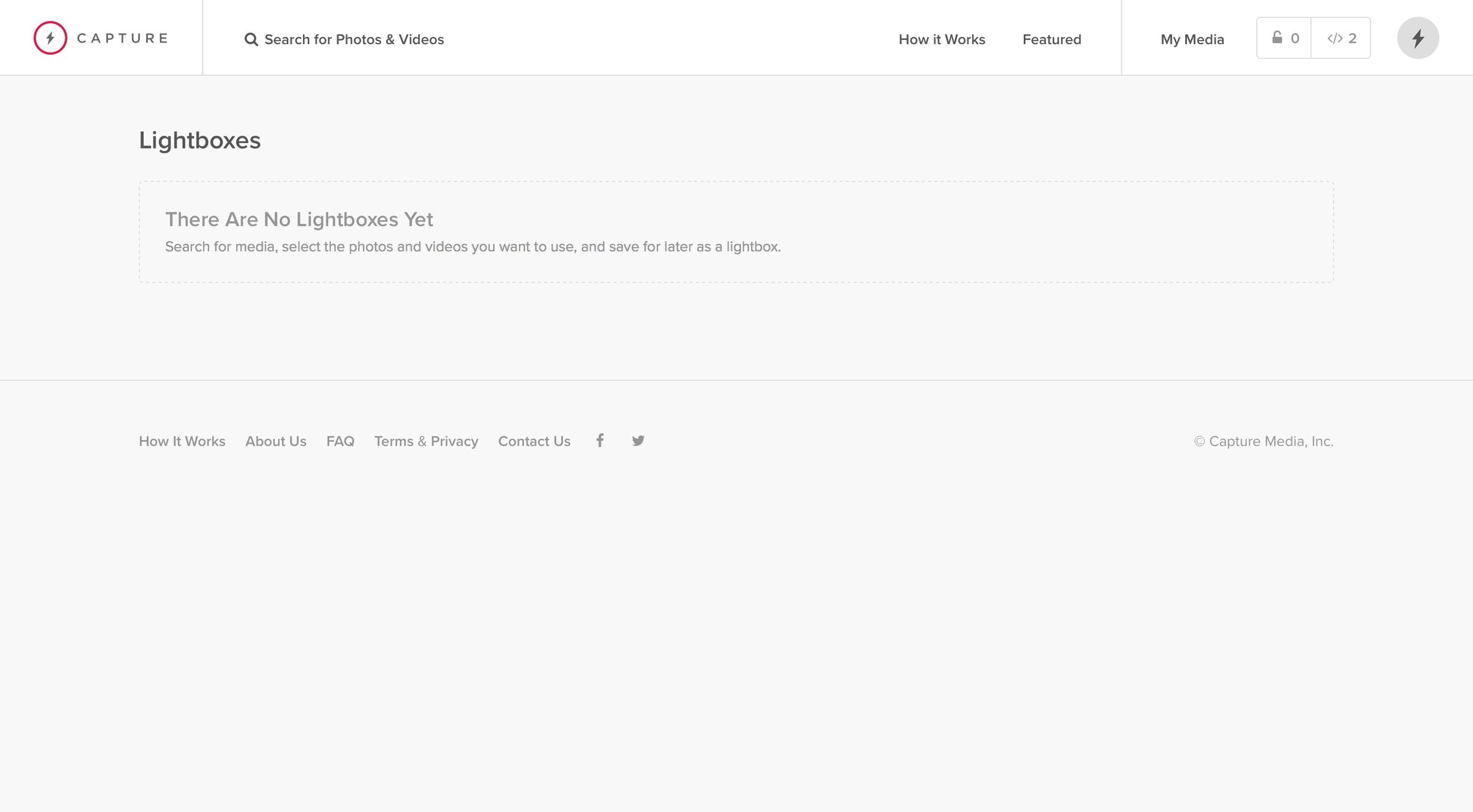The width and height of the screenshot is (1473, 812).
Task: Open How it Works in top navigation
Action: click(942, 39)
